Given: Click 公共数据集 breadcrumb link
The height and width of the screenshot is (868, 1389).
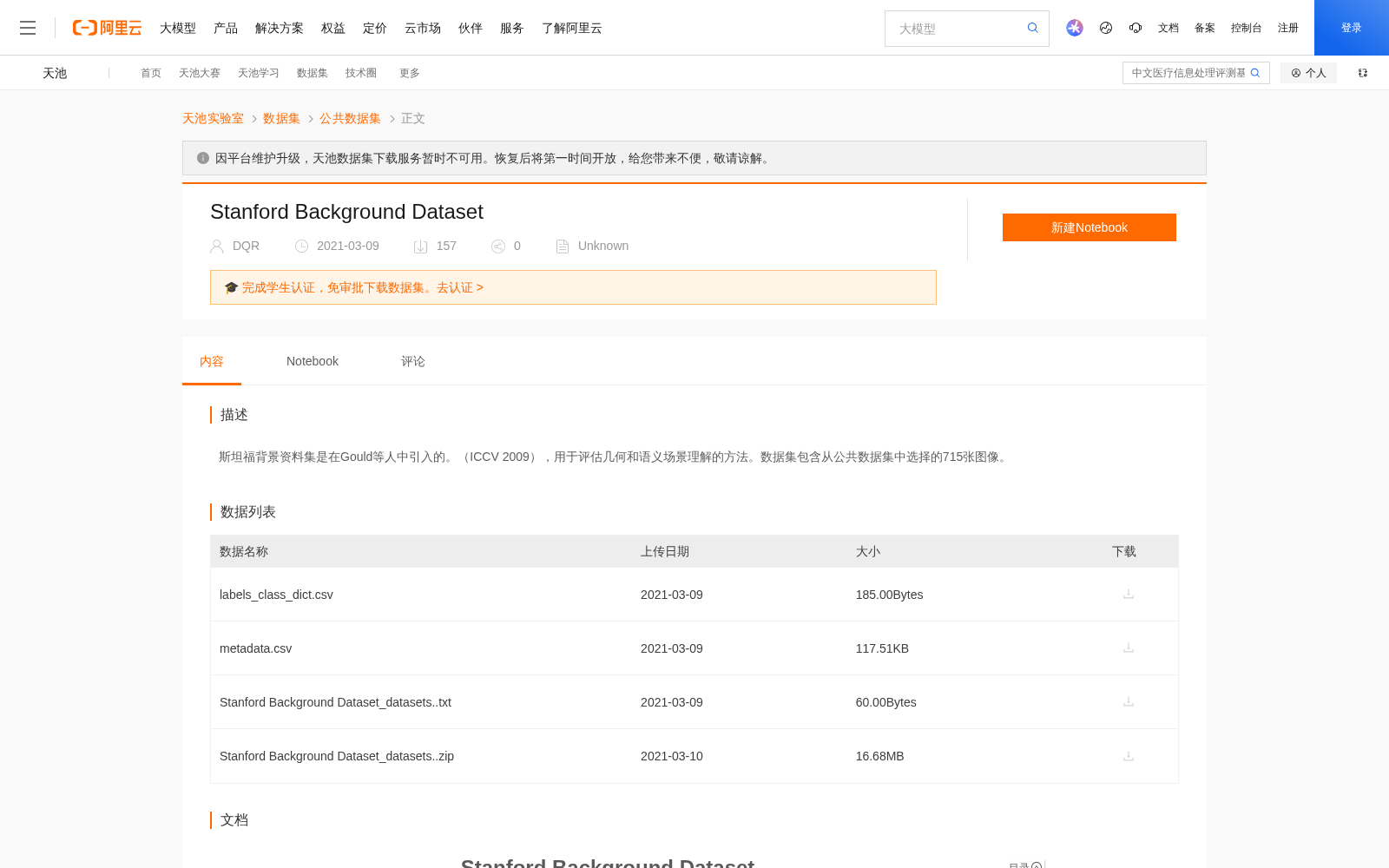Looking at the screenshot, I should point(350,118).
